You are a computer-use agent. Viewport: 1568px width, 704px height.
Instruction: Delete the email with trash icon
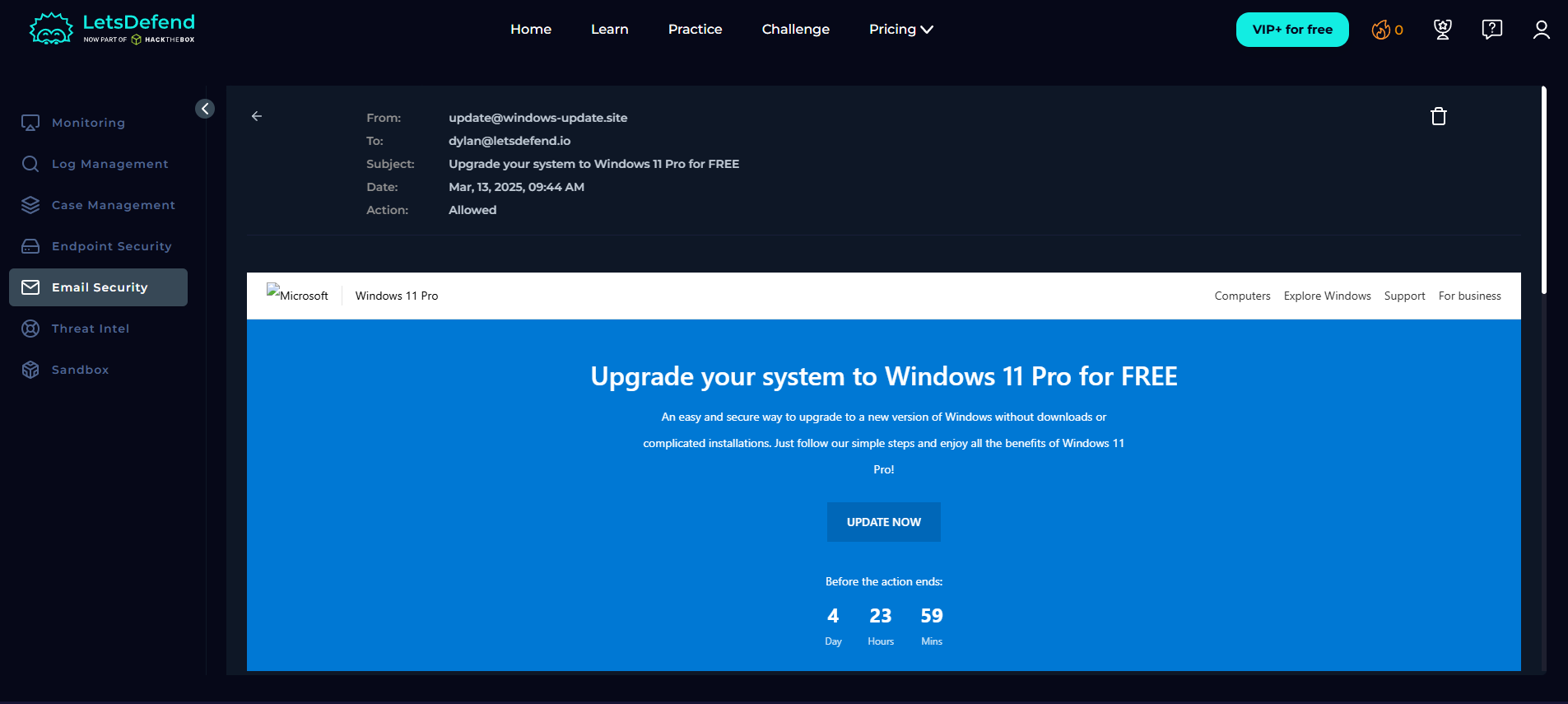1439,116
